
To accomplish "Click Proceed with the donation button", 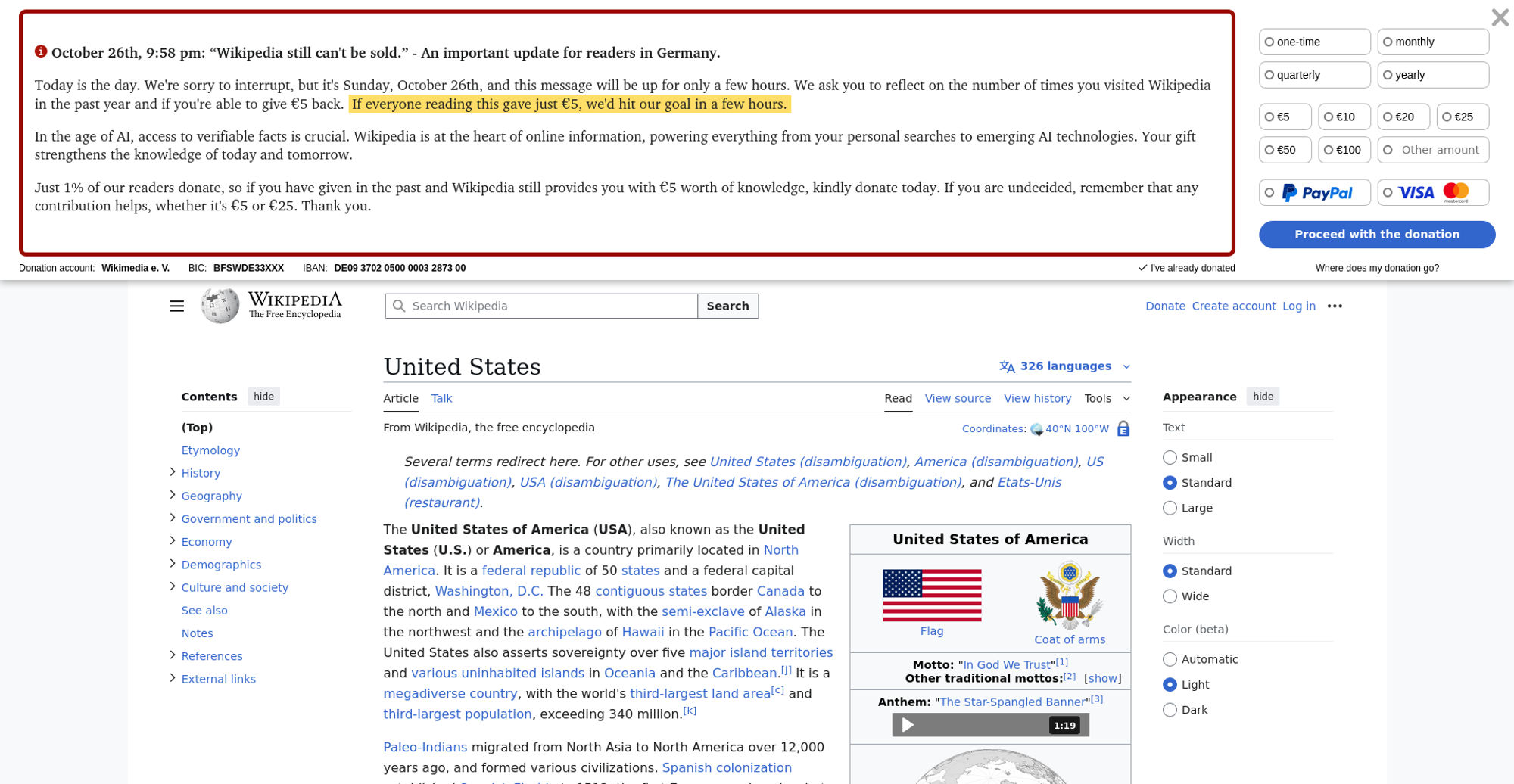I will 1376,235.
